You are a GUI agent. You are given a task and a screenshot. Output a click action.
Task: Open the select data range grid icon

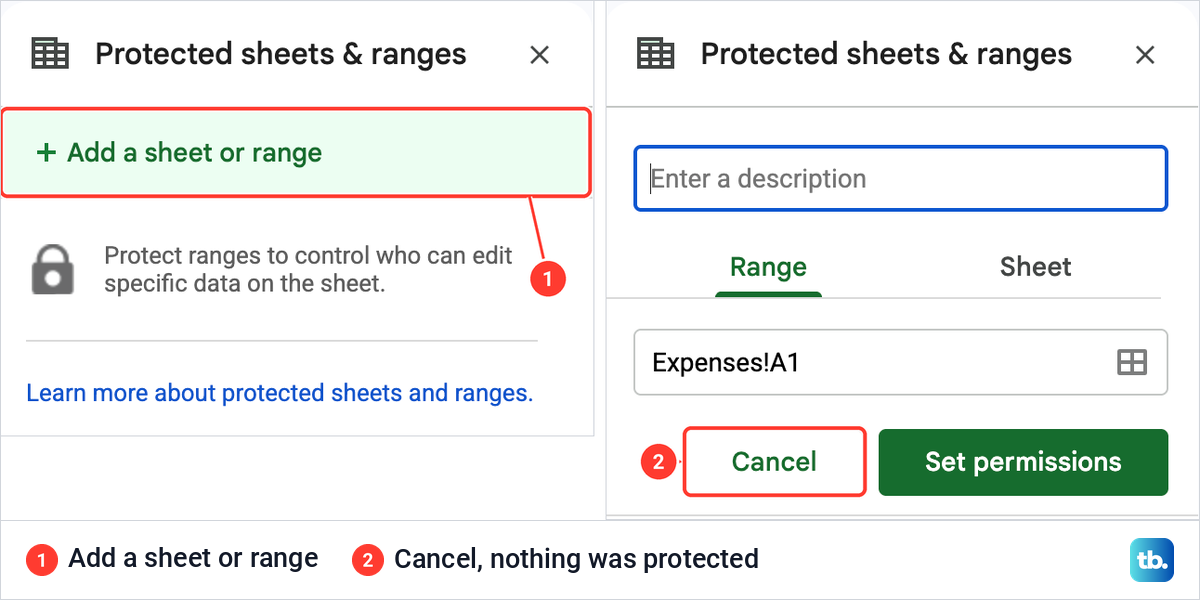(x=1131, y=362)
